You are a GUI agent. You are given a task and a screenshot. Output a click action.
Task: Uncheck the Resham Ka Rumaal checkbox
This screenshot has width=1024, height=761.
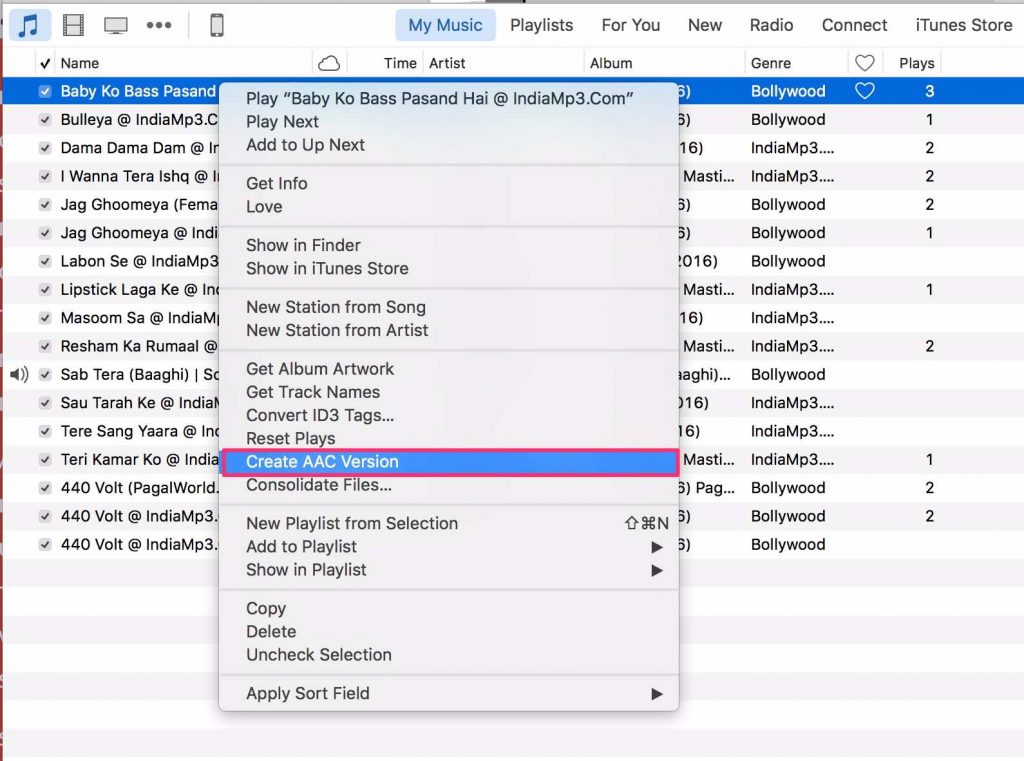click(x=45, y=346)
